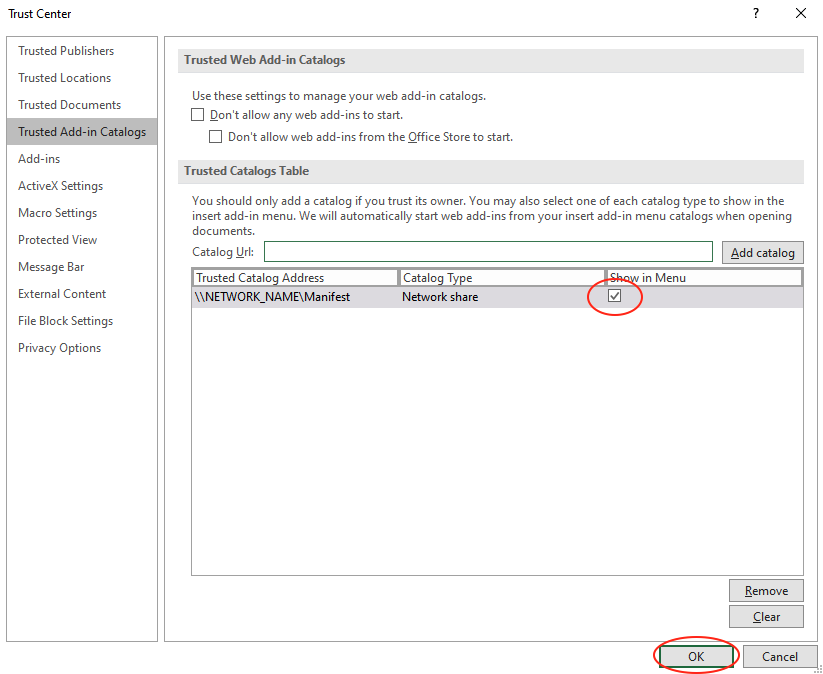Confirm settings with the OK button
The image size is (823, 674).
(696, 657)
